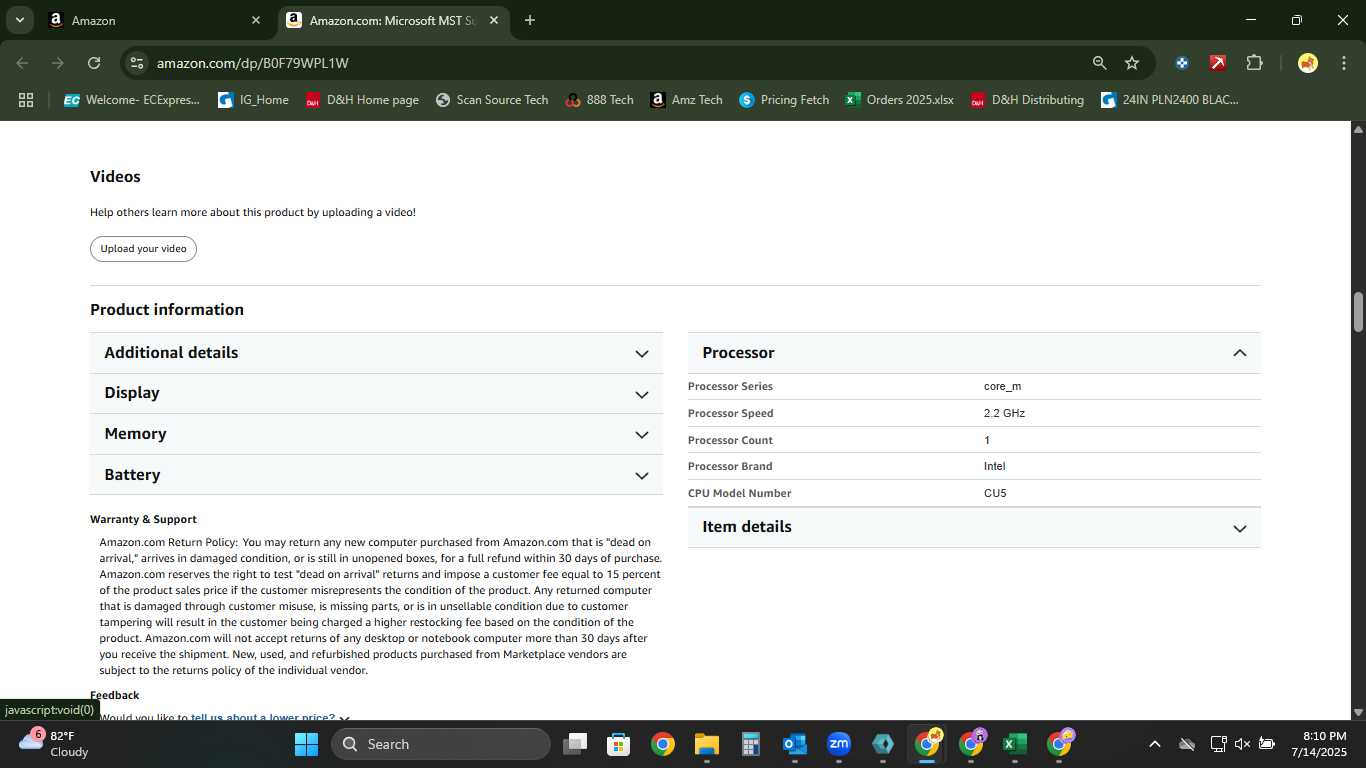Image resolution: width=1366 pixels, height=768 pixels.
Task: Open File Explorer from the taskbar
Action: pyautogui.click(x=707, y=744)
